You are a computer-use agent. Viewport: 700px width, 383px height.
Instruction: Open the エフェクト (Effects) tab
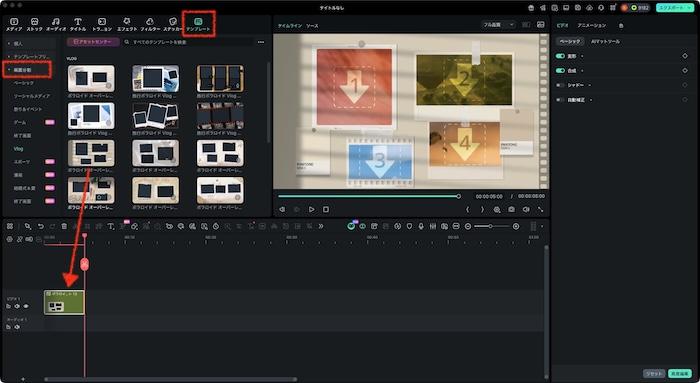(x=127, y=24)
